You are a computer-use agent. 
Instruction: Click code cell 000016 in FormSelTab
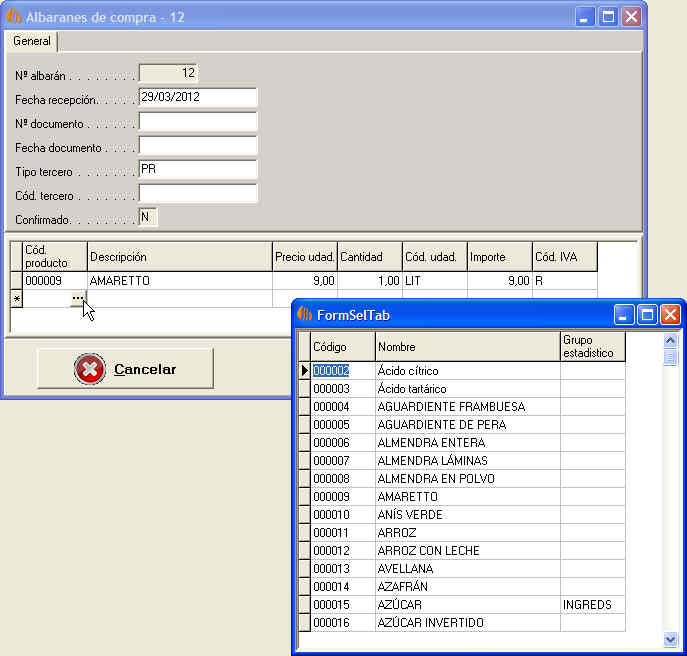pyautogui.click(x=343, y=622)
